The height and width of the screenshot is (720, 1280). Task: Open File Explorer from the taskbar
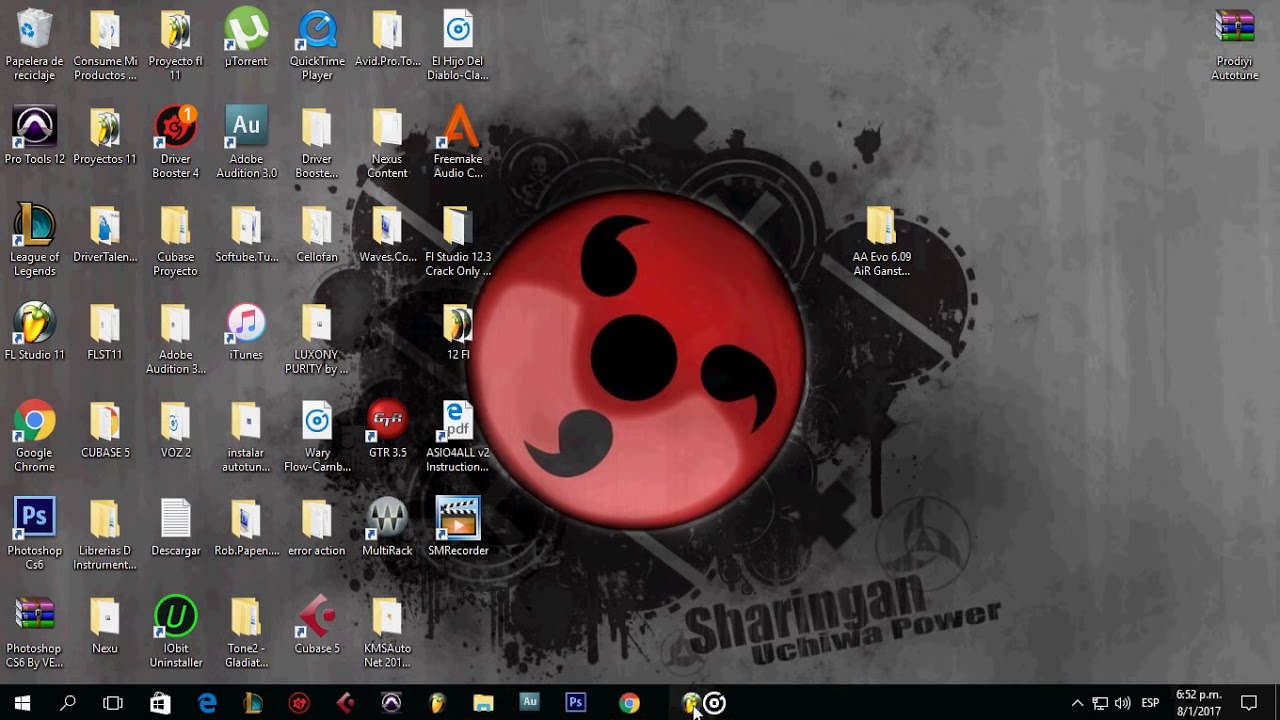pyautogui.click(x=483, y=703)
